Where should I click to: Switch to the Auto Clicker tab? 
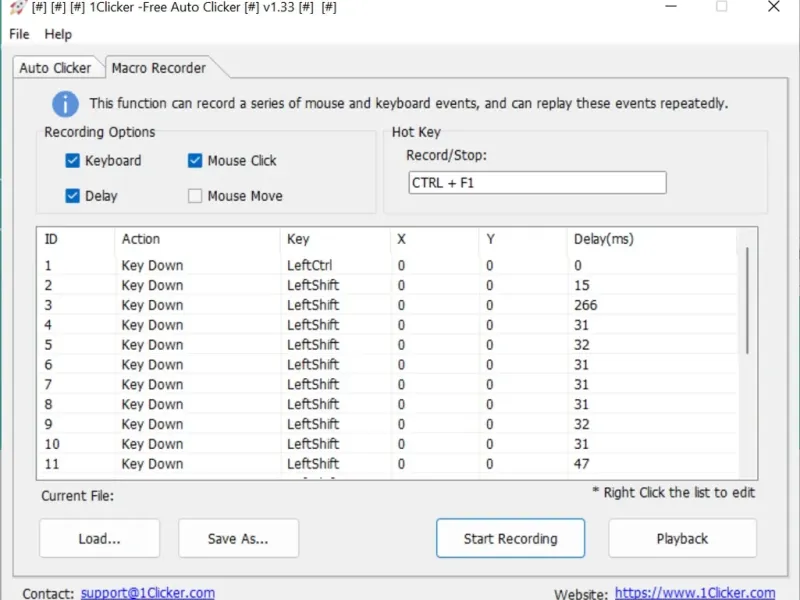pyautogui.click(x=55, y=68)
